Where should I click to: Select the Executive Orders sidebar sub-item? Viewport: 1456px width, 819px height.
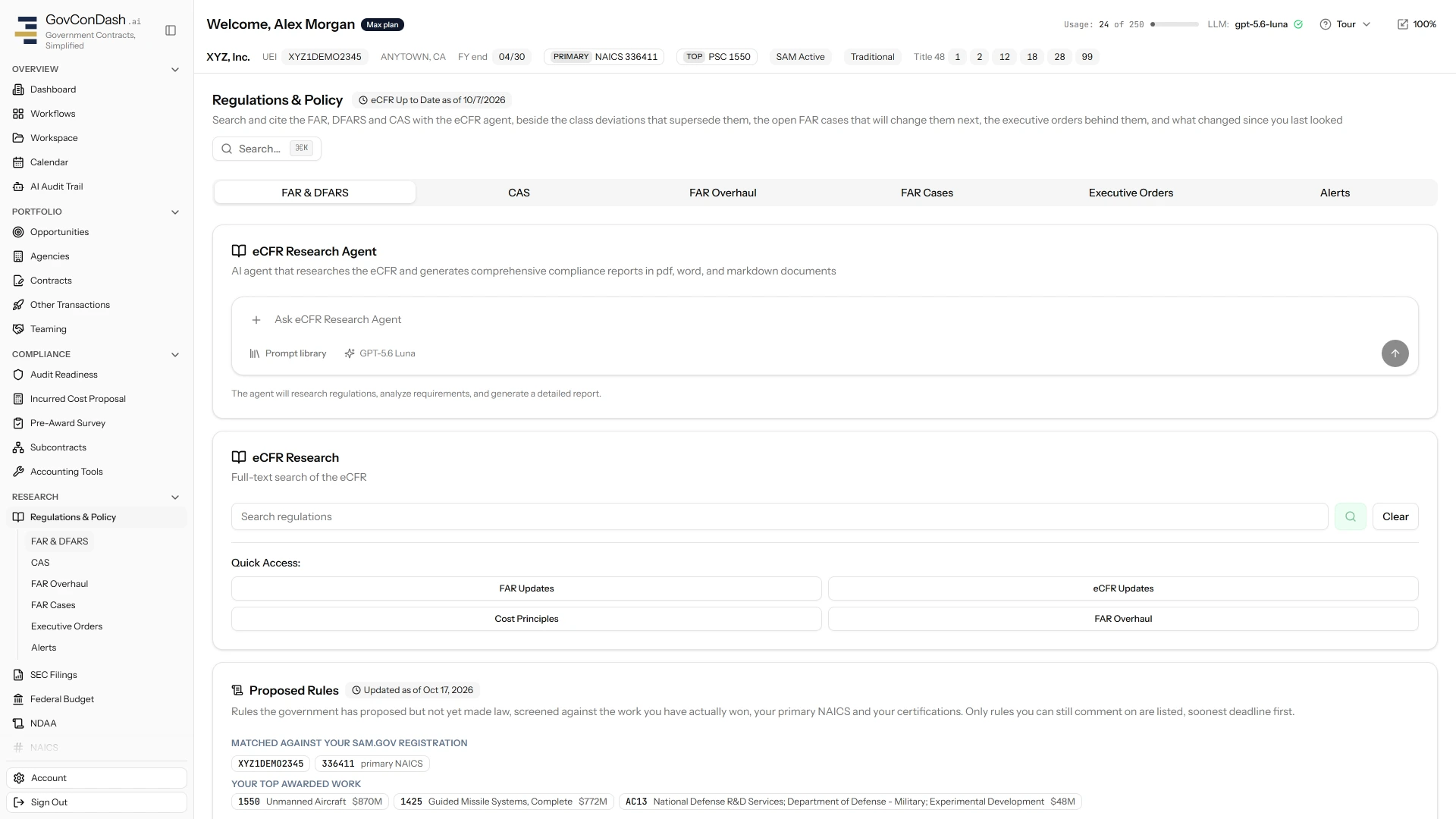[67, 626]
